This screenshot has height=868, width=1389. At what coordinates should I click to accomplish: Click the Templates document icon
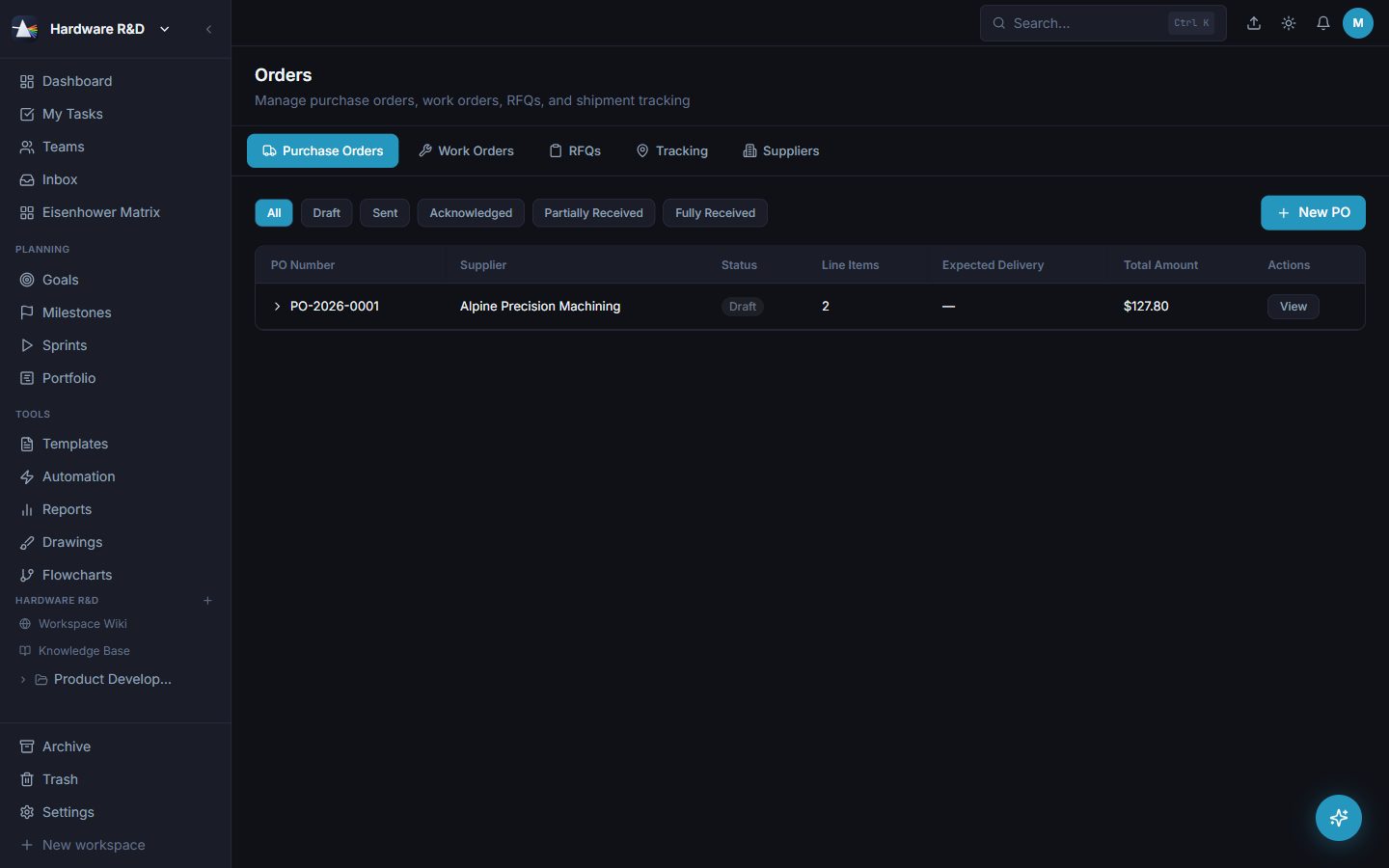tap(27, 444)
